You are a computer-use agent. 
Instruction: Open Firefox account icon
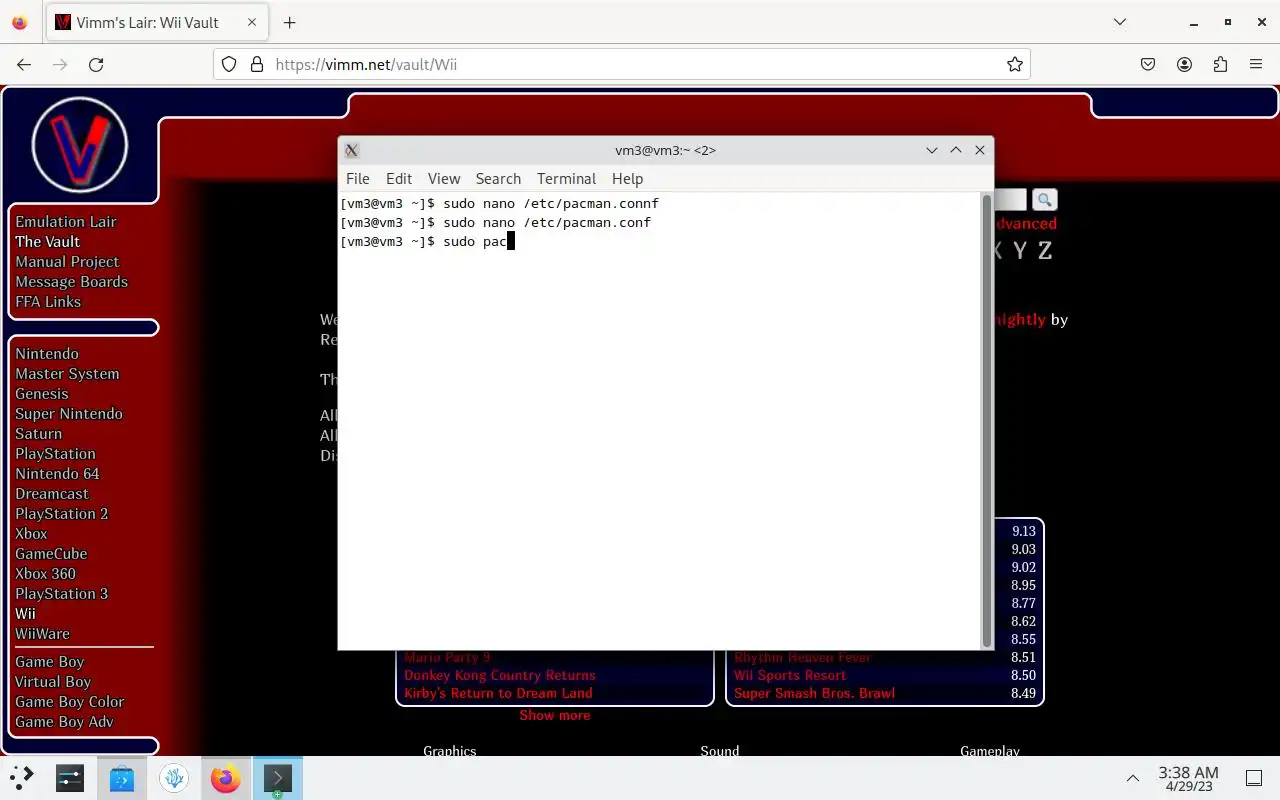[x=1184, y=64]
